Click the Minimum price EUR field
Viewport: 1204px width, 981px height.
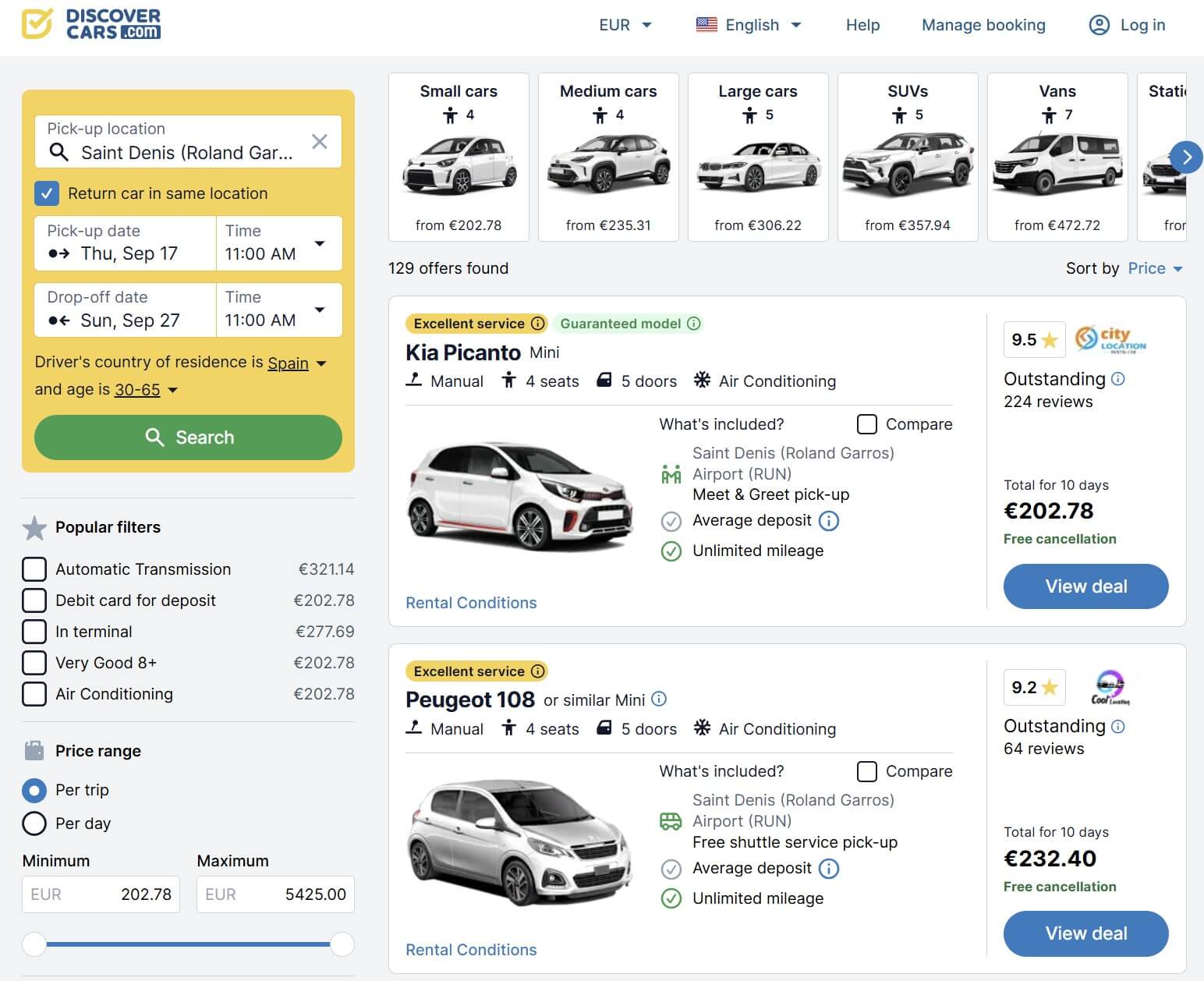(x=101, y=894)
